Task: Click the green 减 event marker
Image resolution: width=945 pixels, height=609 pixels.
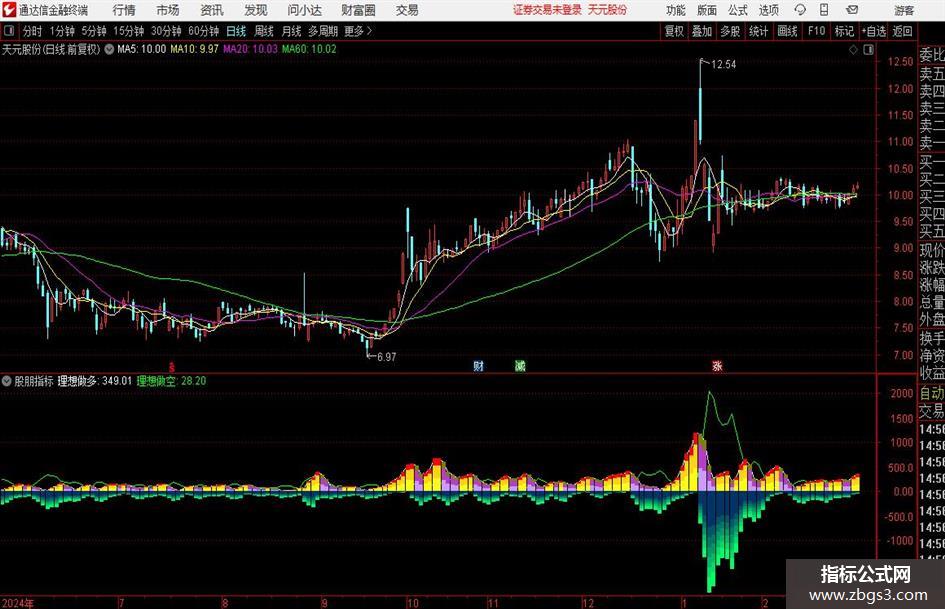Action: click(x=520, y=365)
